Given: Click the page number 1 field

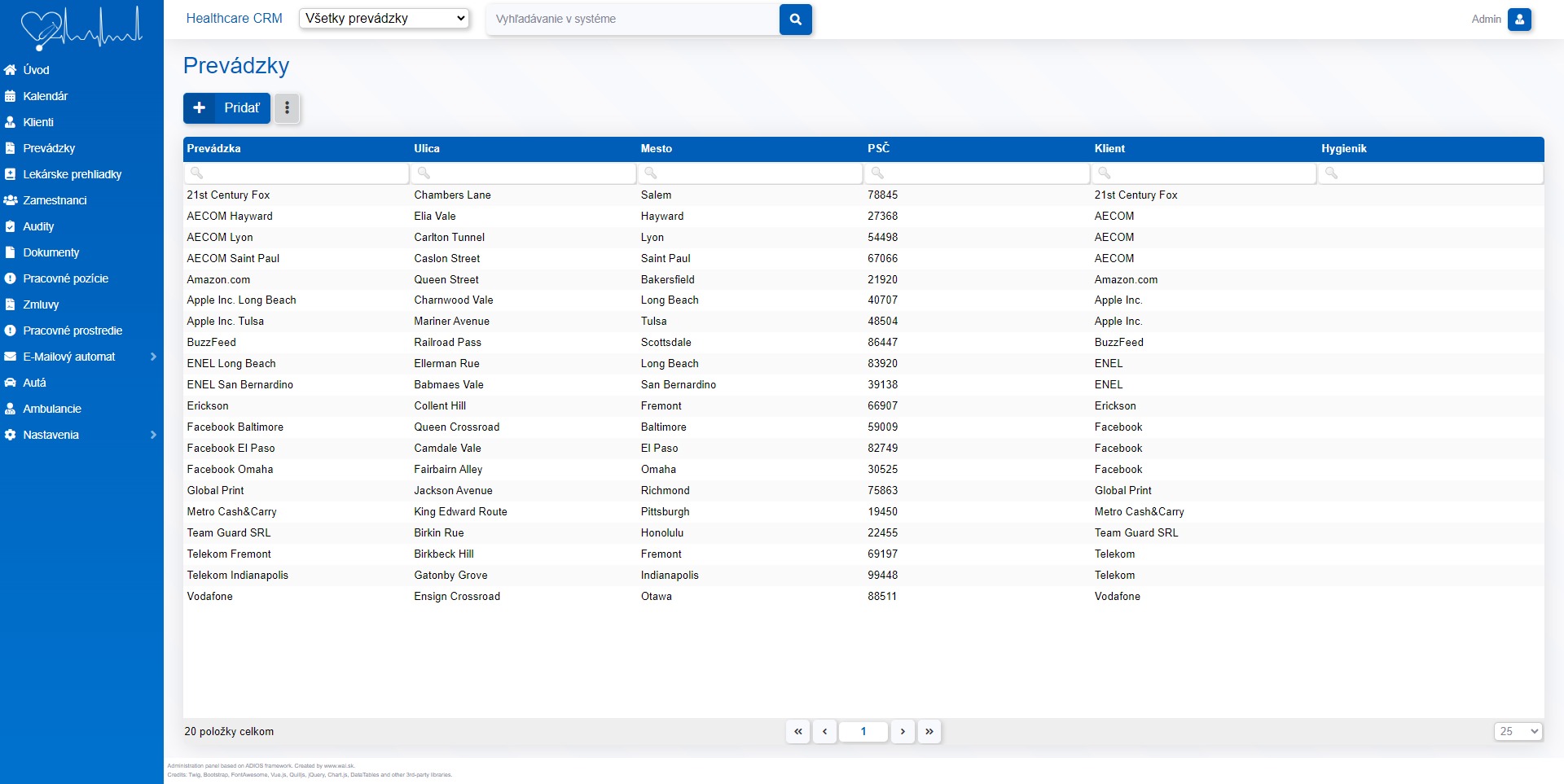Looking at the screenshot, I should pyautogui.click(x=863, y=732).
